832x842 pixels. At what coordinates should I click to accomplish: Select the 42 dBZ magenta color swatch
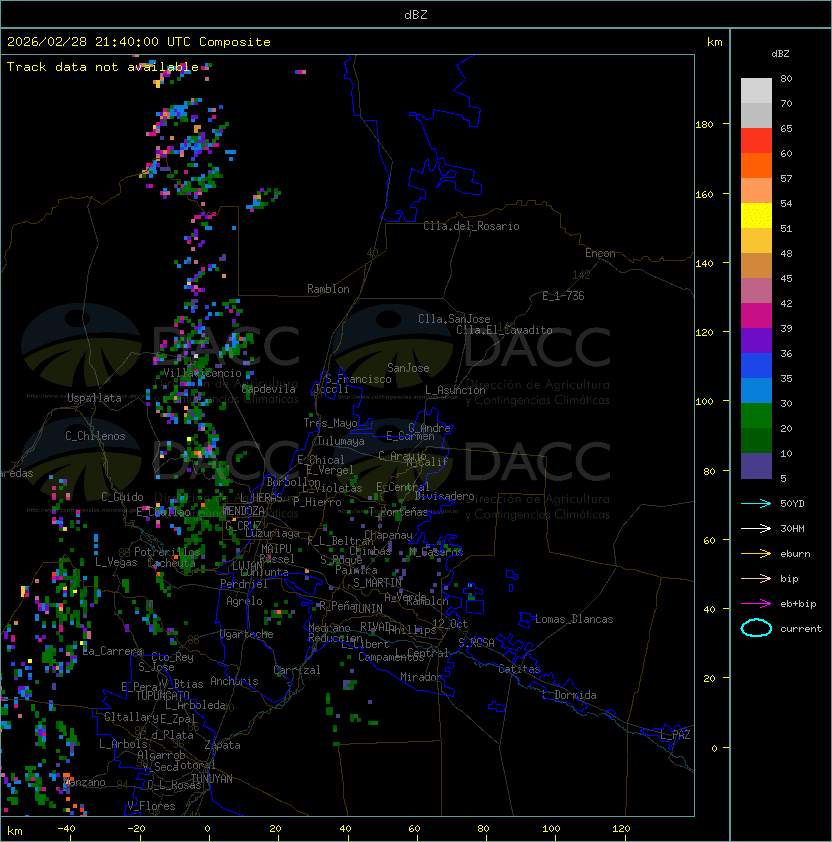tap(756, 316)
